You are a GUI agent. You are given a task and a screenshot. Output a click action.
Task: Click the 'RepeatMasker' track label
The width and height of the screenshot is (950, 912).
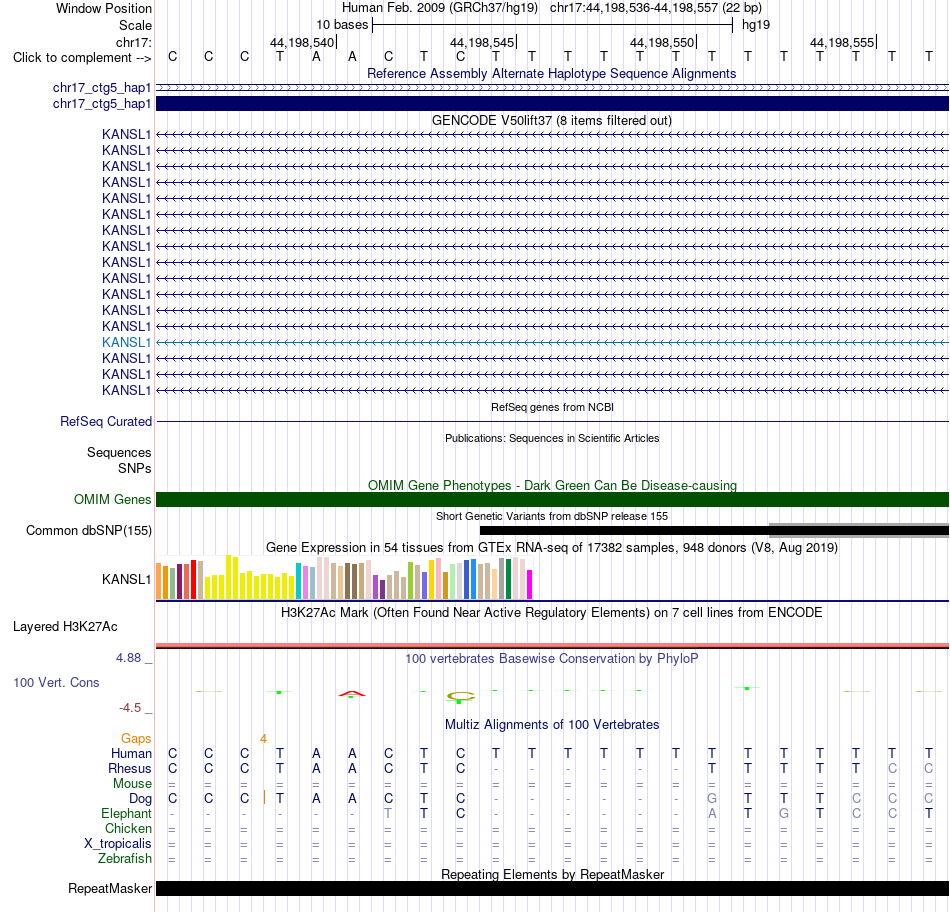tap(110, 888)
